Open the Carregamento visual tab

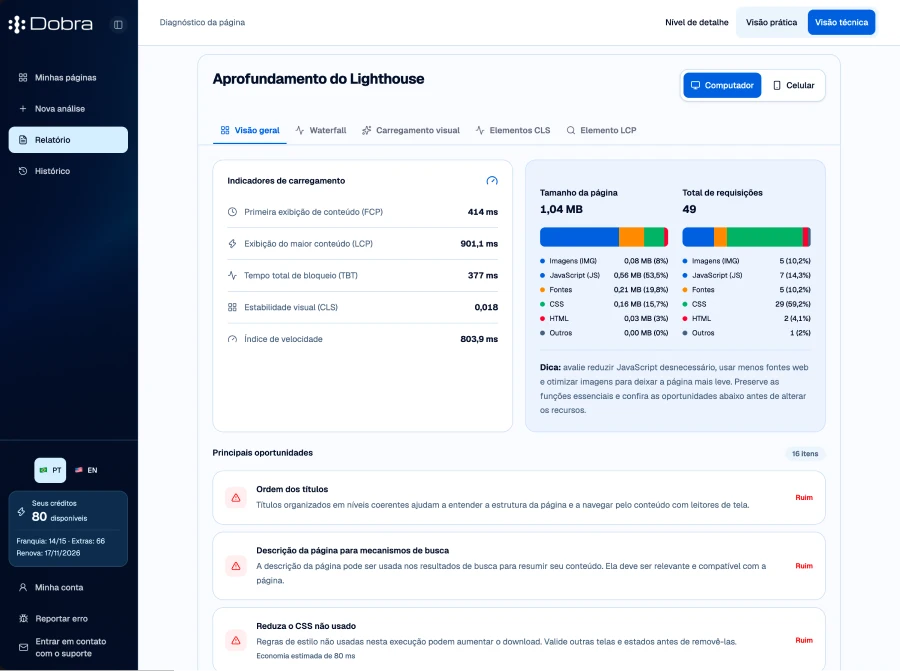click(410, 130)
